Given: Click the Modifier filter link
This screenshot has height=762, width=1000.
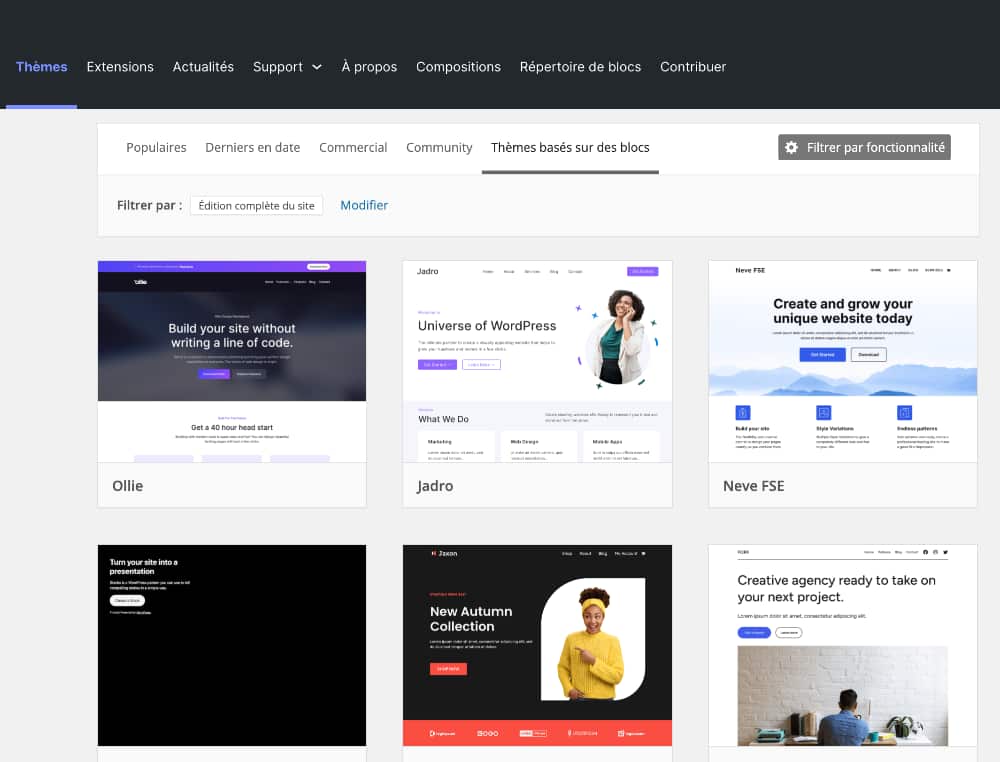Looking at the screenshot, I should point(364,205).
